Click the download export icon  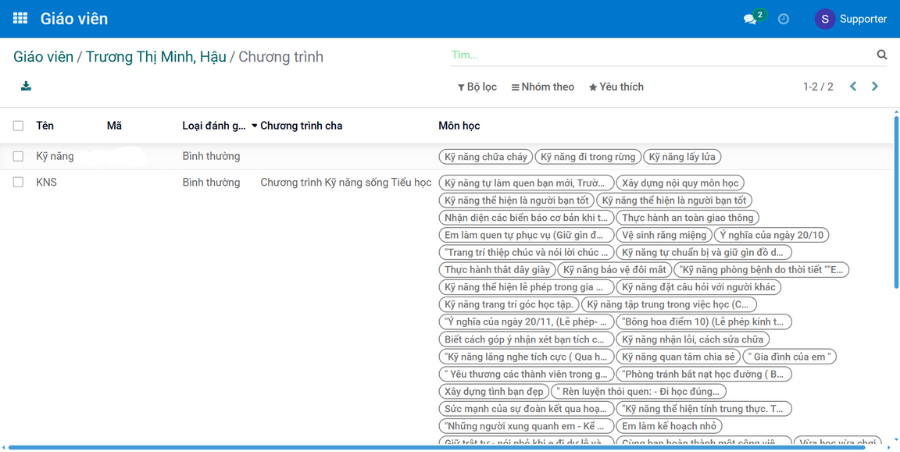[26, 87]
